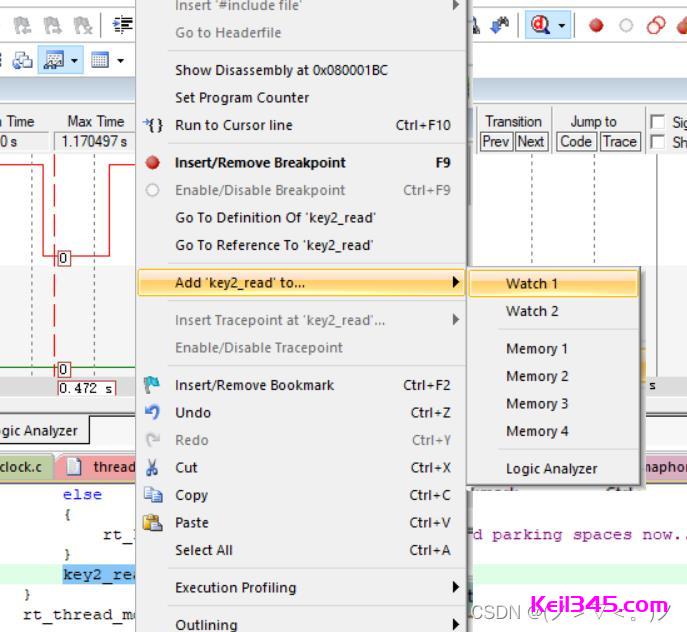Click the Max Time value field
687x632 pixels.
95,142
